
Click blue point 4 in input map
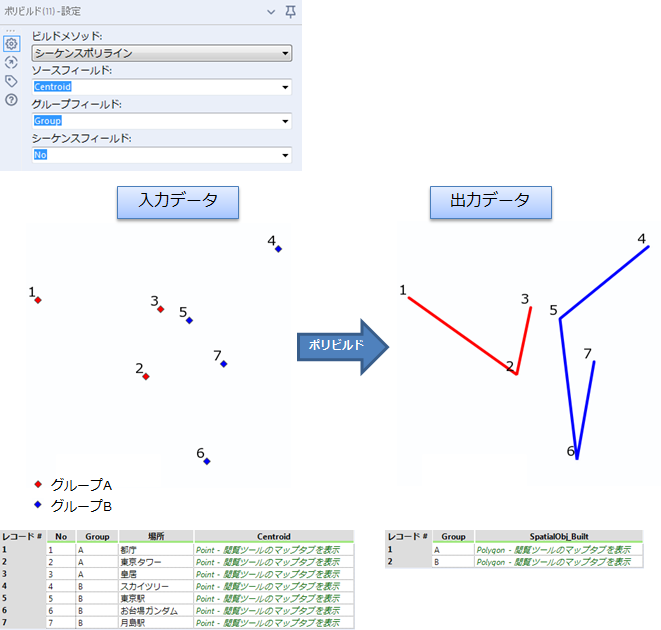tap(278, 249)
